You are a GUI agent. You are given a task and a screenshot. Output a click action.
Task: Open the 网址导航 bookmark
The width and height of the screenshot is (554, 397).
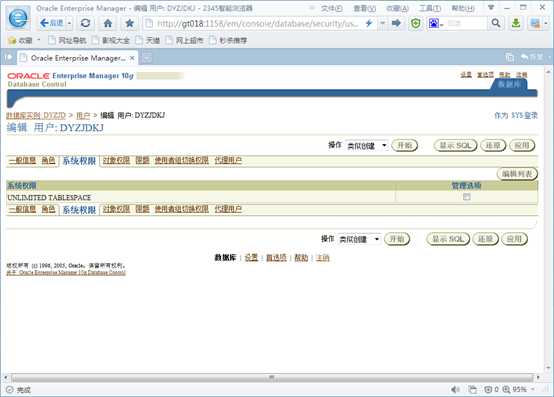pos(67,41)
